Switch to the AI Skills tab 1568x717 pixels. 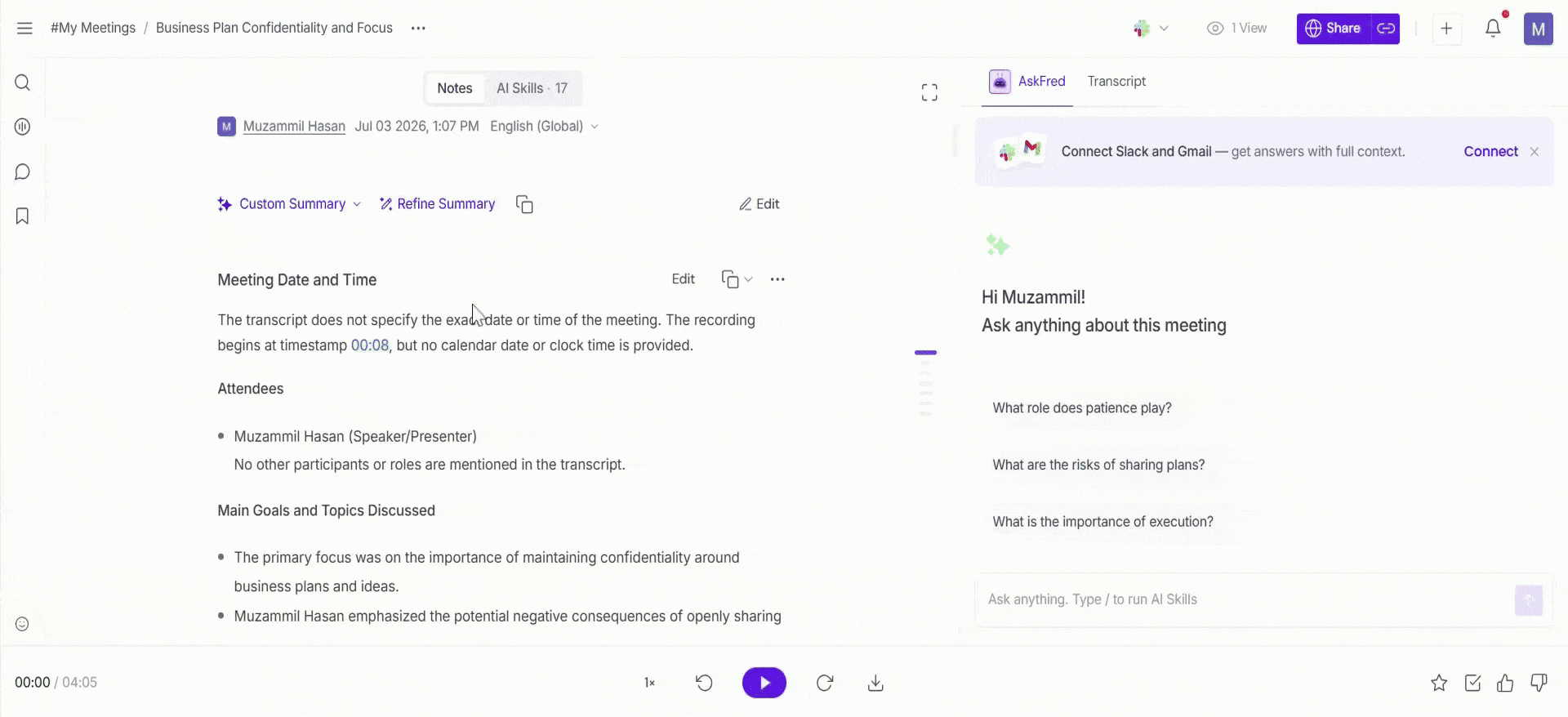(532, 88)
